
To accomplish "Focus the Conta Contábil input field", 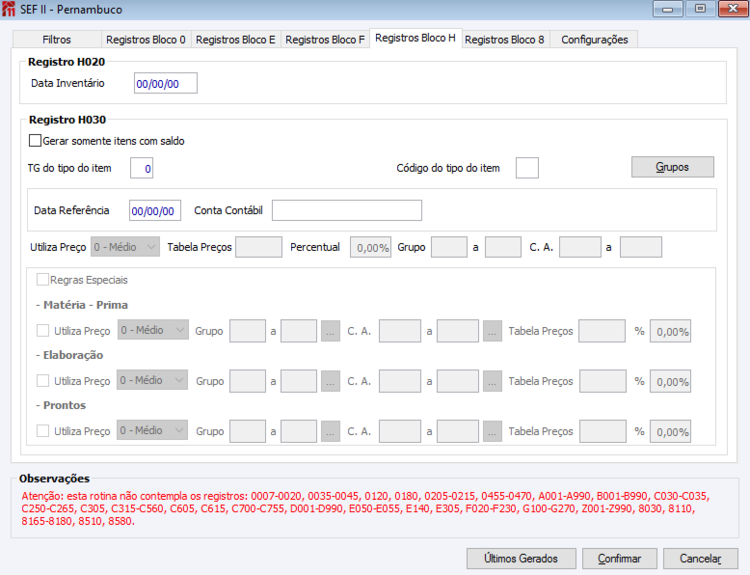I will pyautogui.click(x=347, y=210).
